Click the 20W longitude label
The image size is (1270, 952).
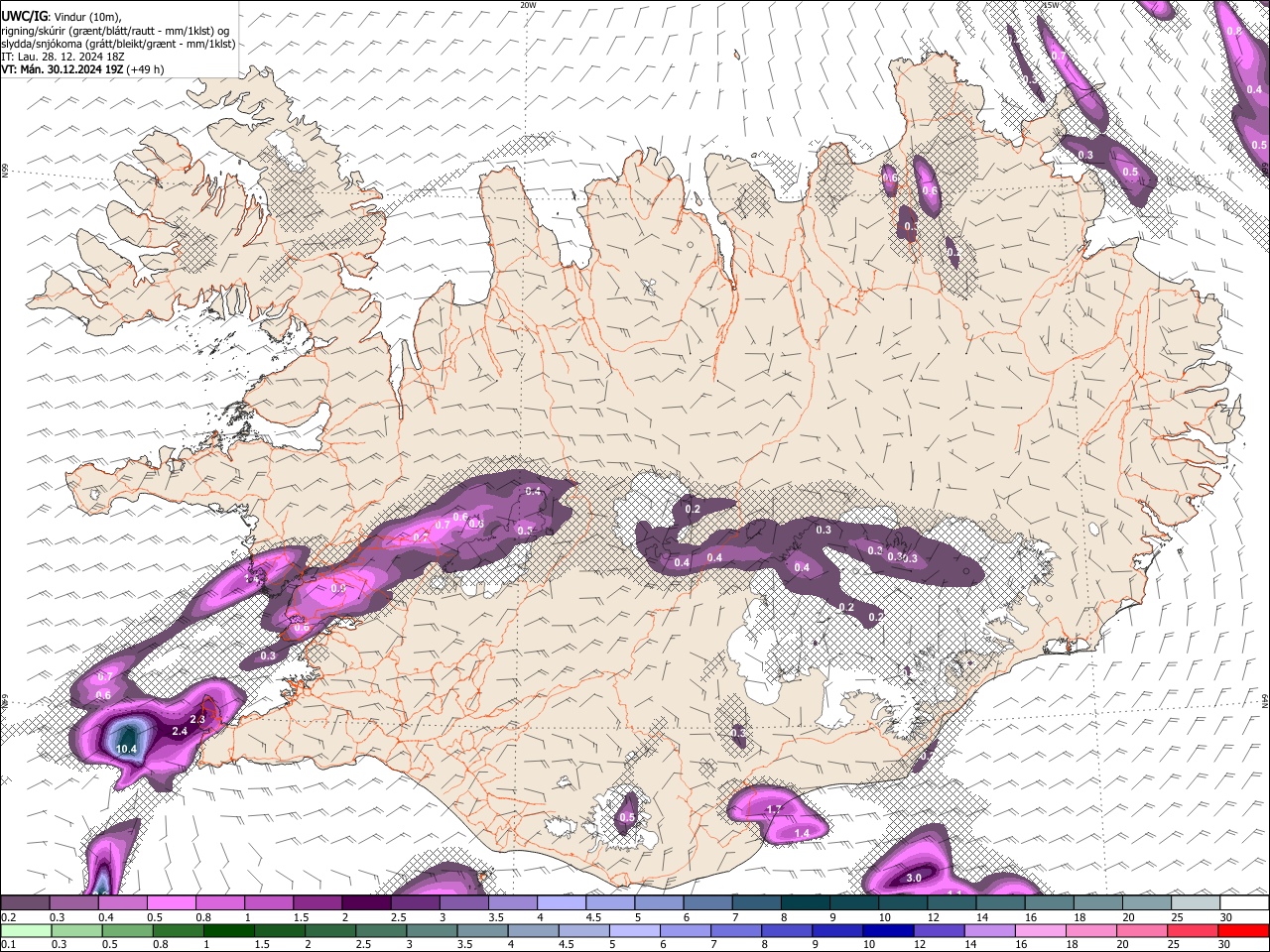coord(528,5)
